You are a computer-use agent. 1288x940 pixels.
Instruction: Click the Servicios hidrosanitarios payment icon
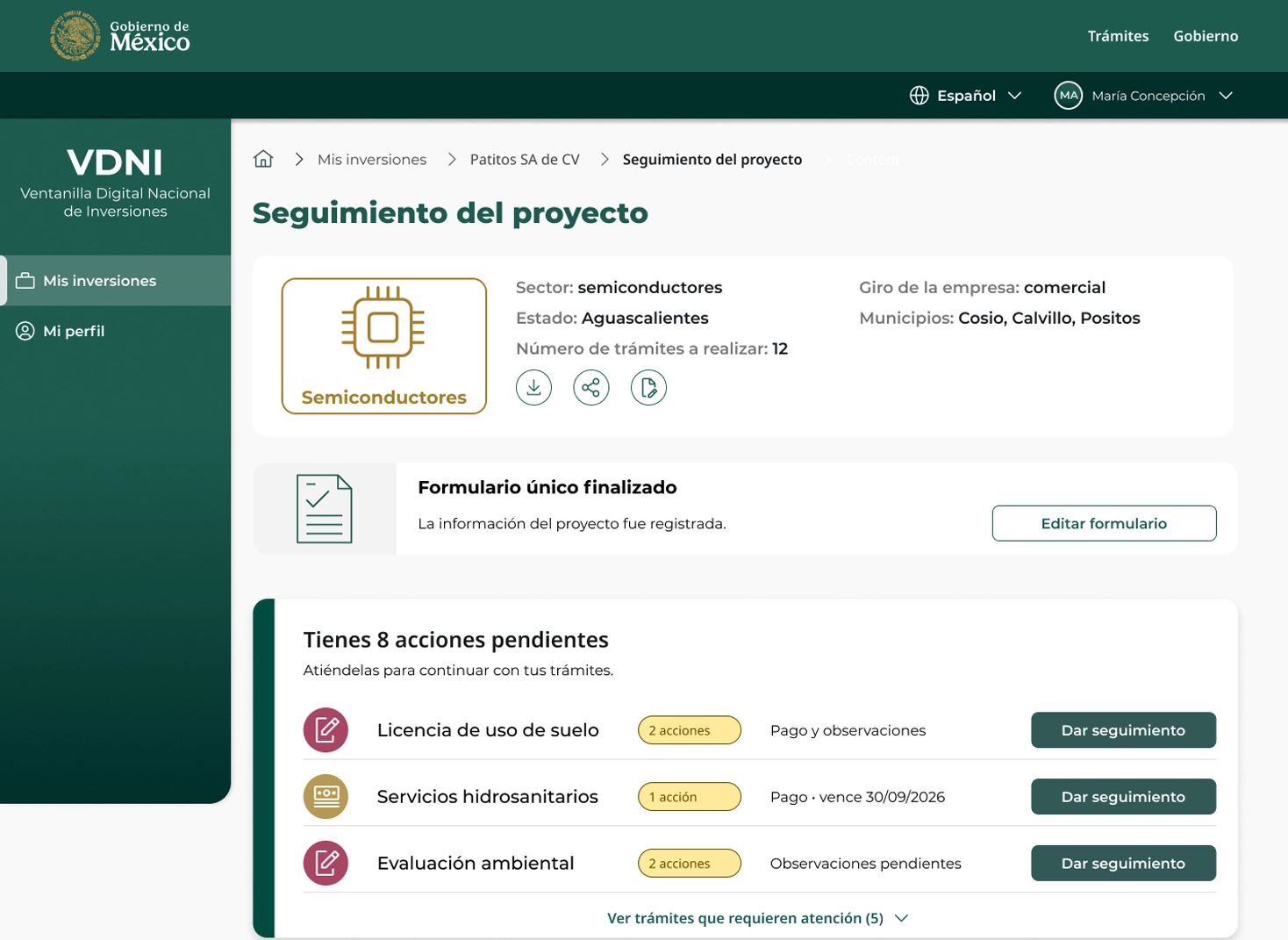pos(326,797)
